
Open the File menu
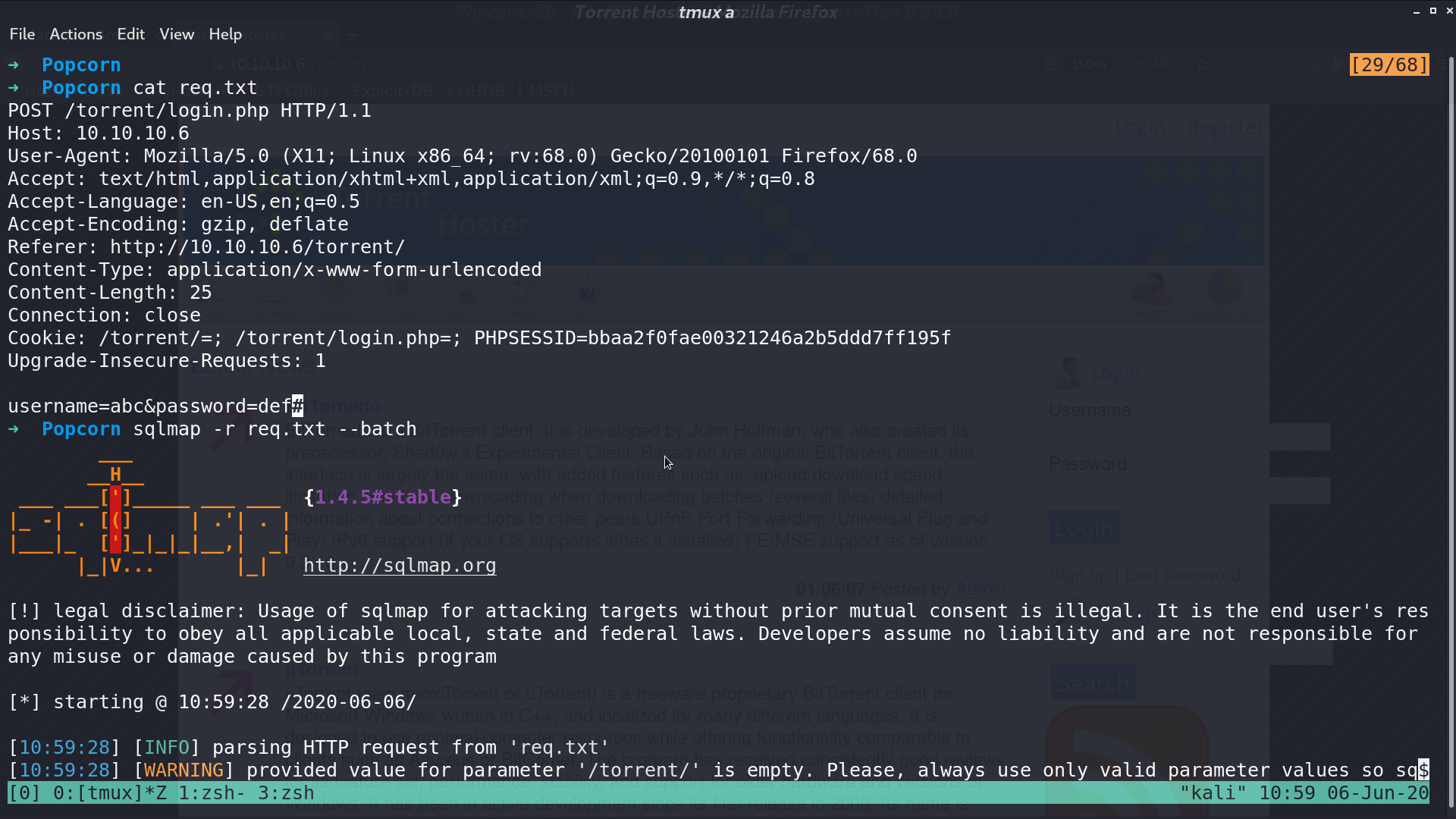22,34
